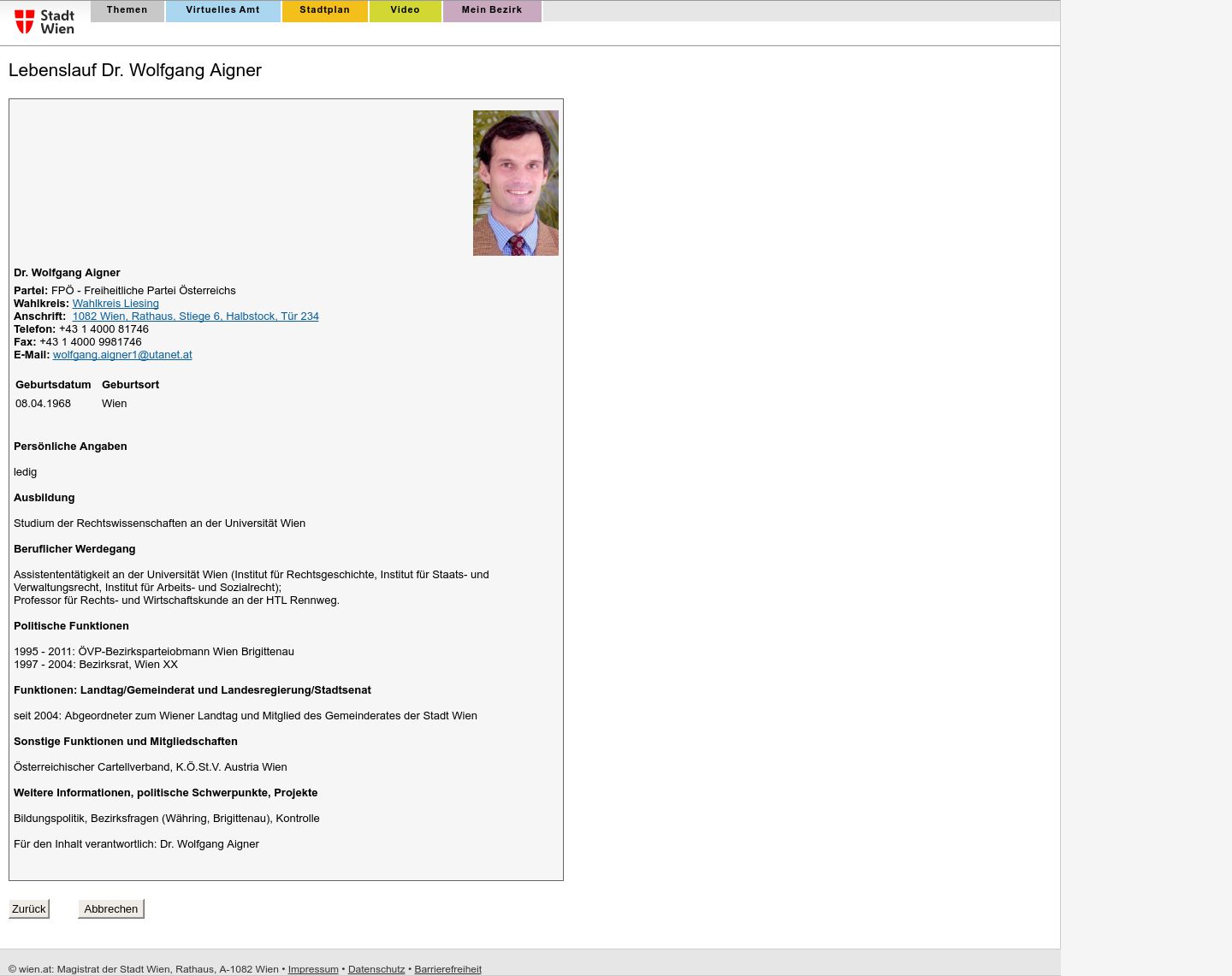Click the 1995 - 2011 ÖVP-Bezirksparteiobmann line
Viewport: 1232px width, 976px height.
(x=154, y=652)
